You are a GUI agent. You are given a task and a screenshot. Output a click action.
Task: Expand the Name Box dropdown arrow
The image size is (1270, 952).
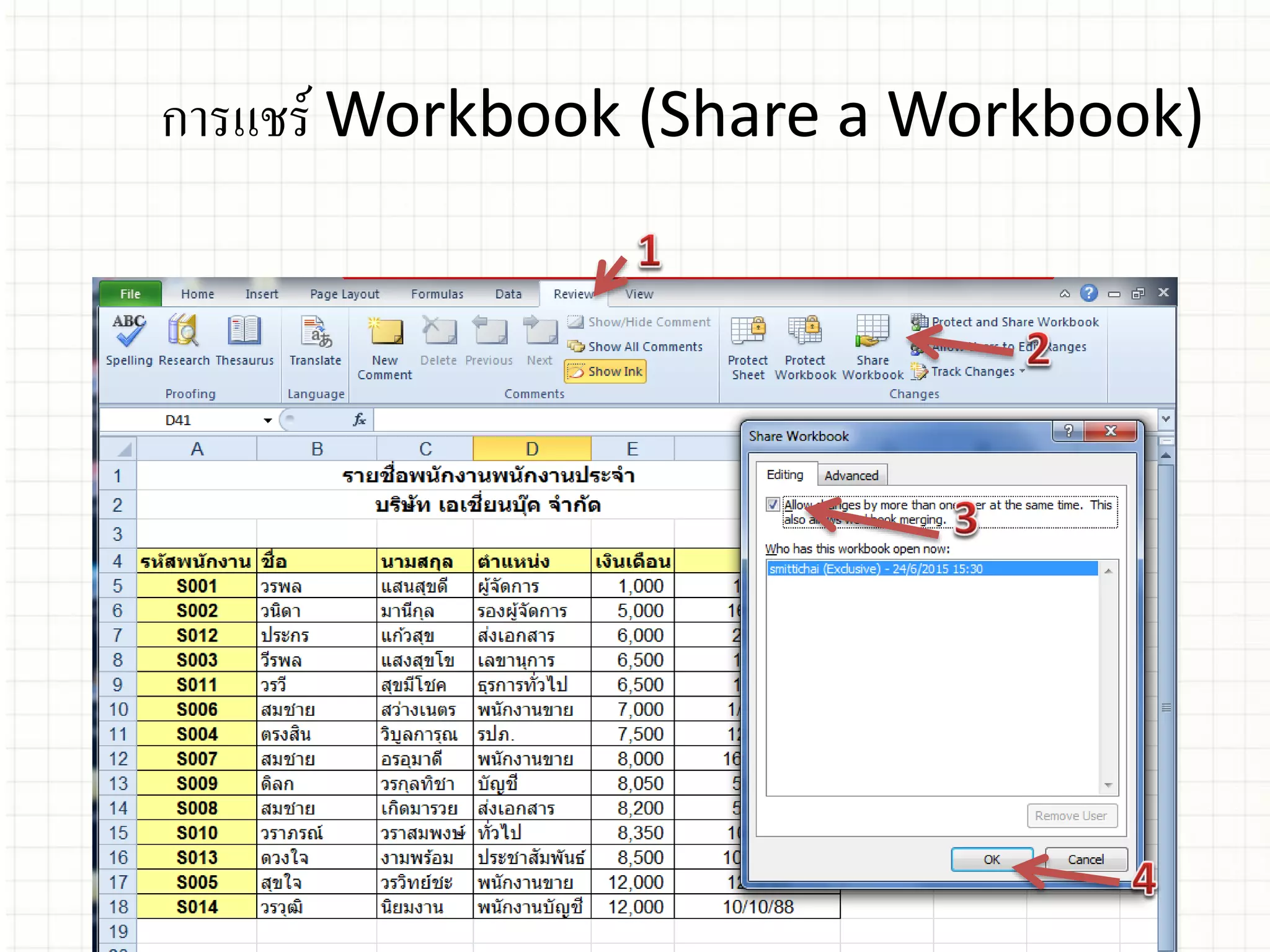pos(267,420)
